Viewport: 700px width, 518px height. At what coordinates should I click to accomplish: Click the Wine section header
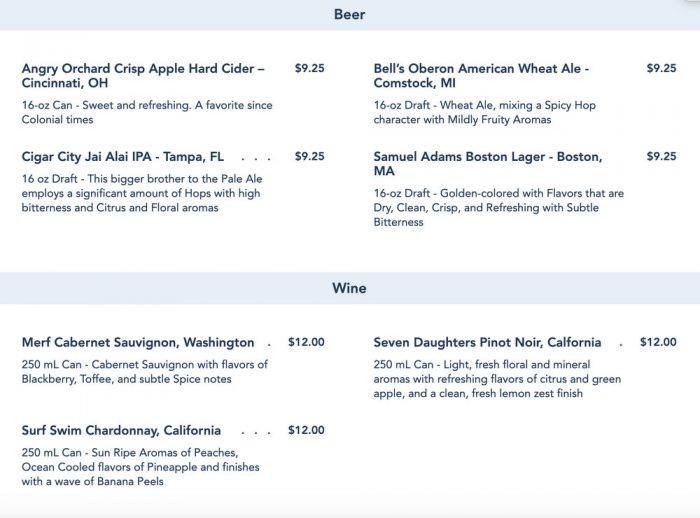[x=349, y=288]
